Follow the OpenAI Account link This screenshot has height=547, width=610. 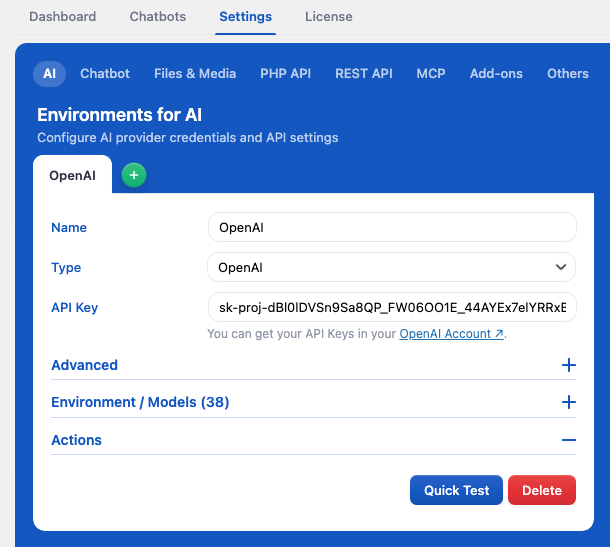pos(451,334)
